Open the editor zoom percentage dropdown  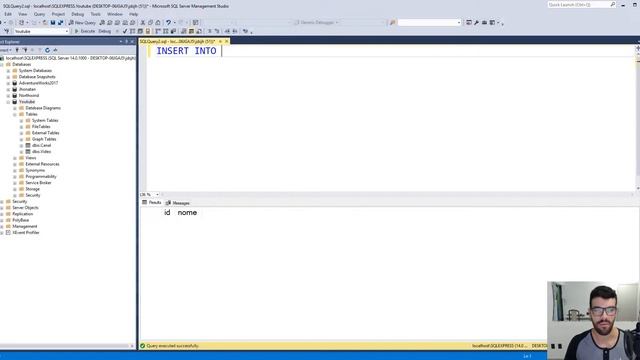[157, 194]
